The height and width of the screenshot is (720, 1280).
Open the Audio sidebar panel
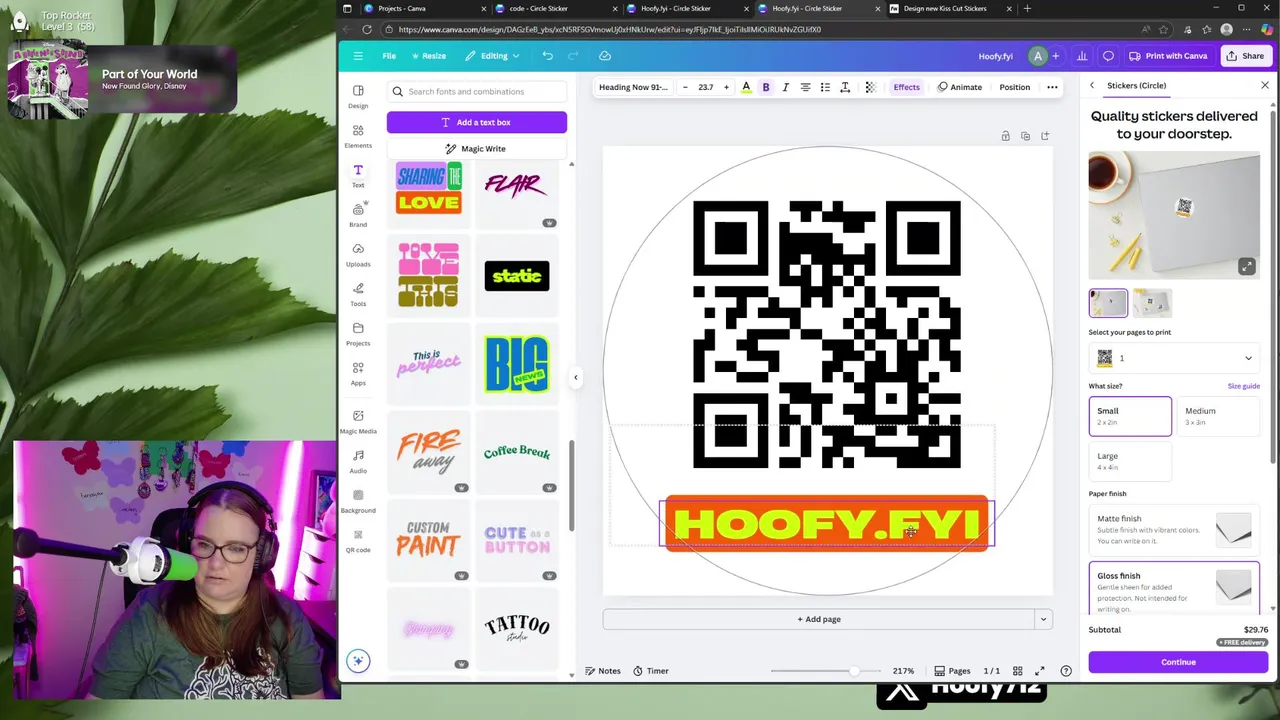[x=358, y=460]
